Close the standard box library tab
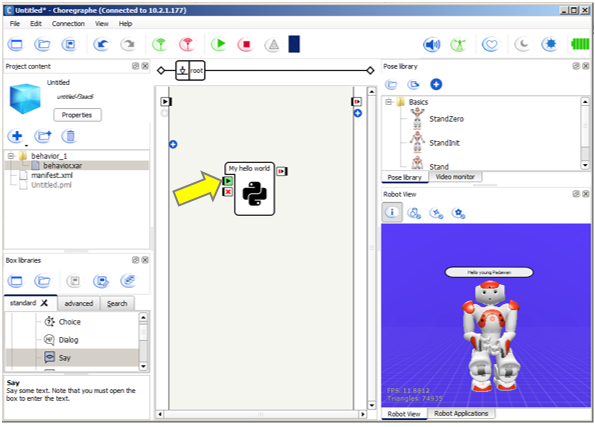Viewport: 595px width, 427px height. pos(44,303)
